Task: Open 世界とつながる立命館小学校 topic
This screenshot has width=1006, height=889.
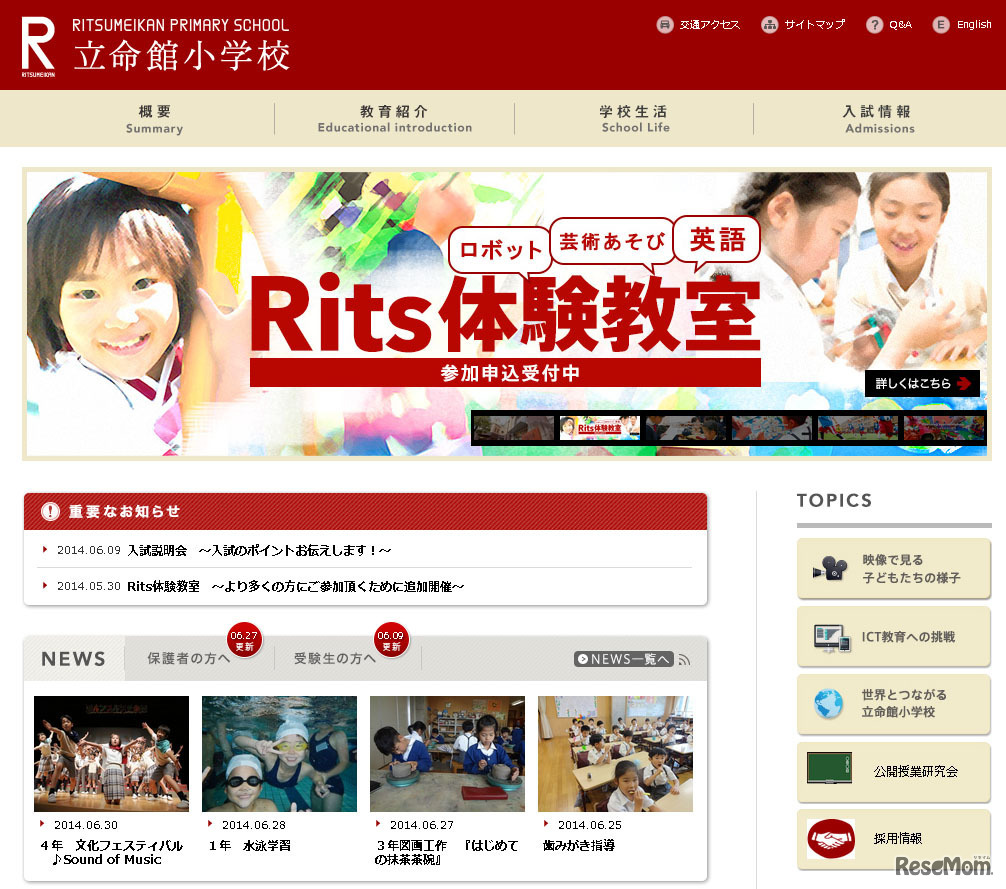Action: [x=894, y=704]
